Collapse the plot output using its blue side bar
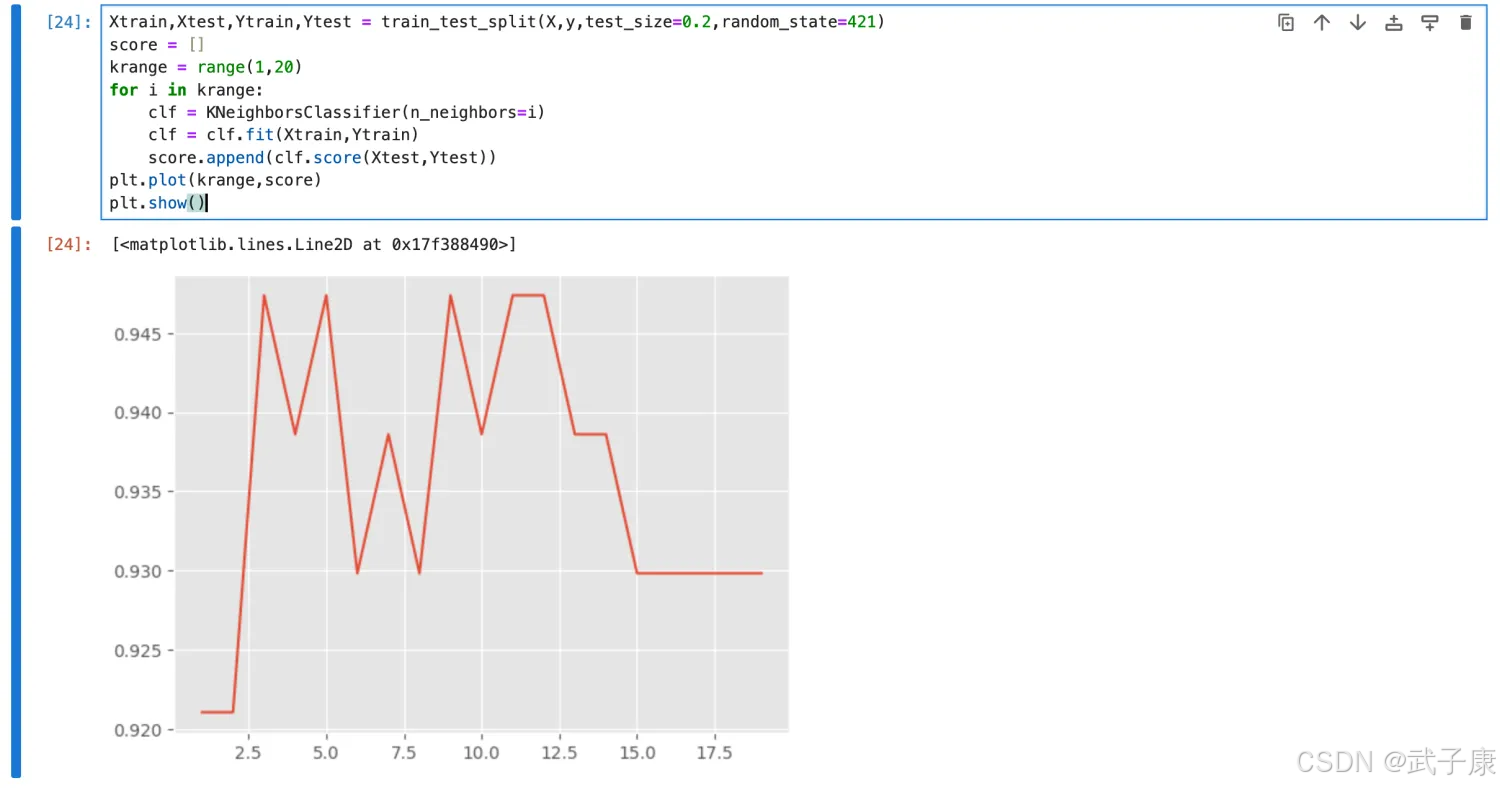This screenshot has width=1500, height=788. pos(15,502)
